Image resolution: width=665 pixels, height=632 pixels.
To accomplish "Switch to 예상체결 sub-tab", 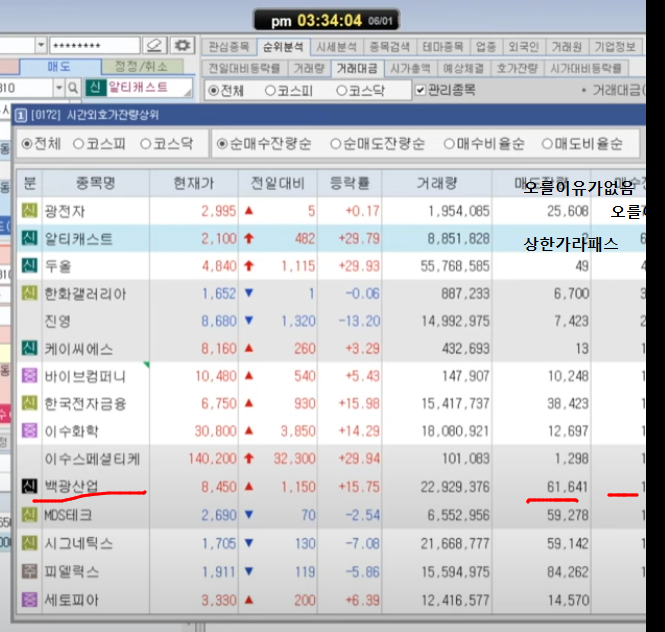I will point(464,68).
